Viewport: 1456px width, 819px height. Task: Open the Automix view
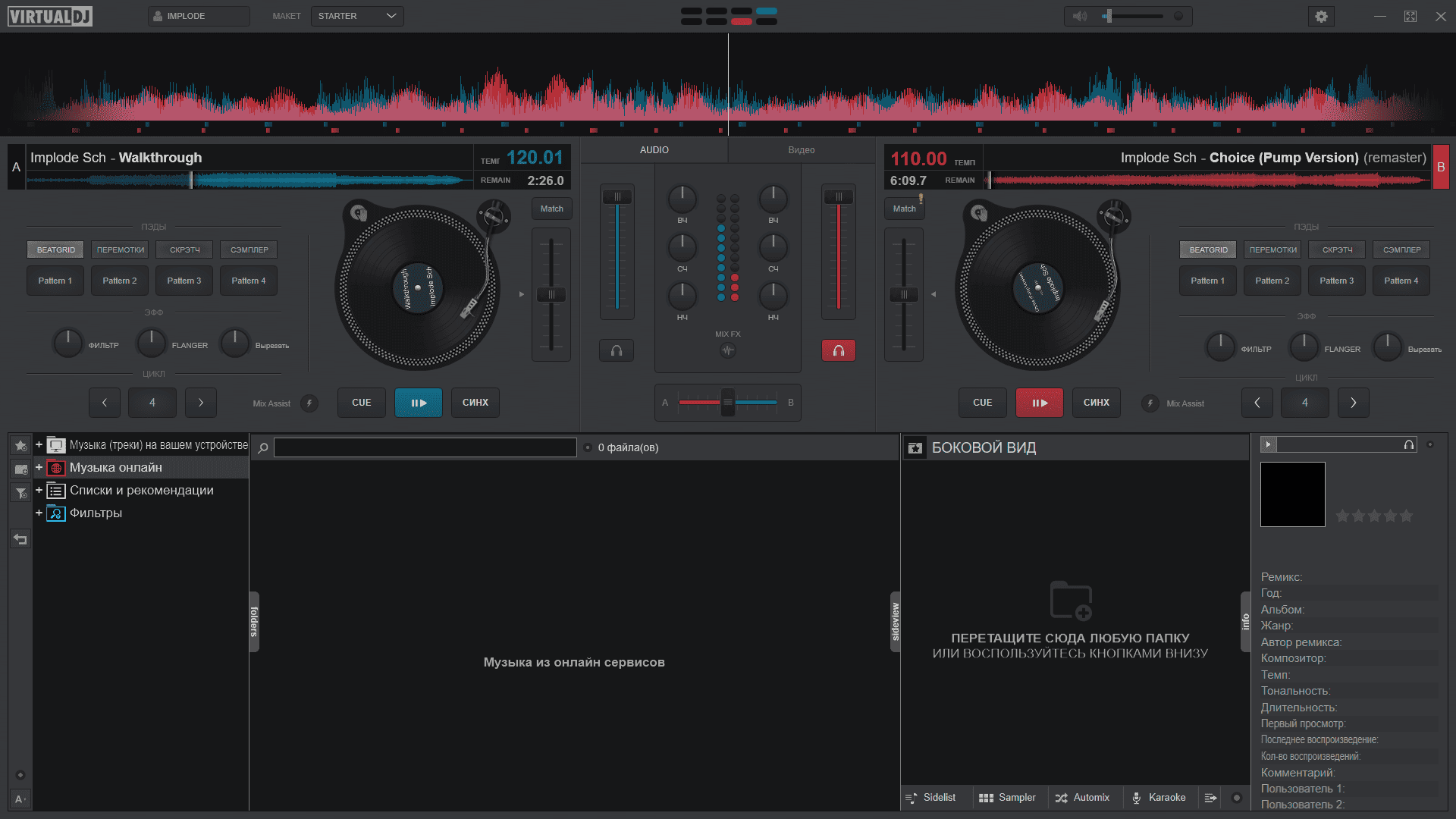click(1082, 798)
